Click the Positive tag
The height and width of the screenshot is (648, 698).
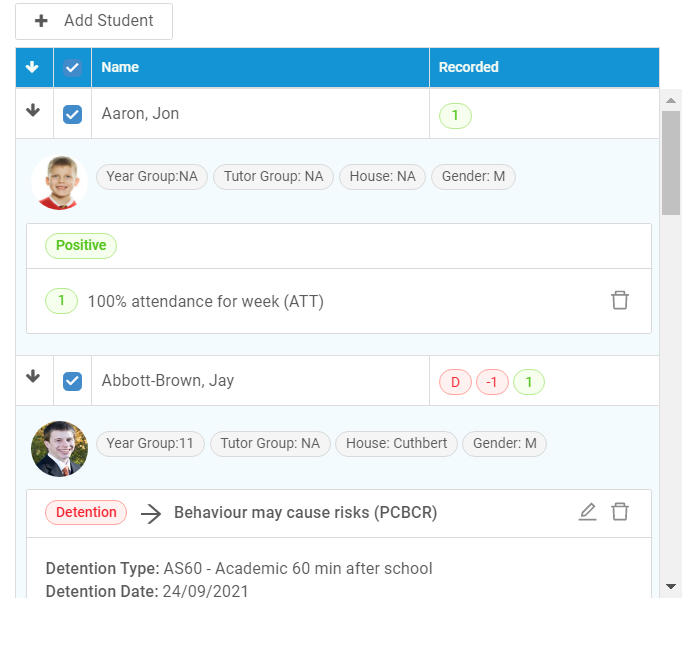pos(81,246)
